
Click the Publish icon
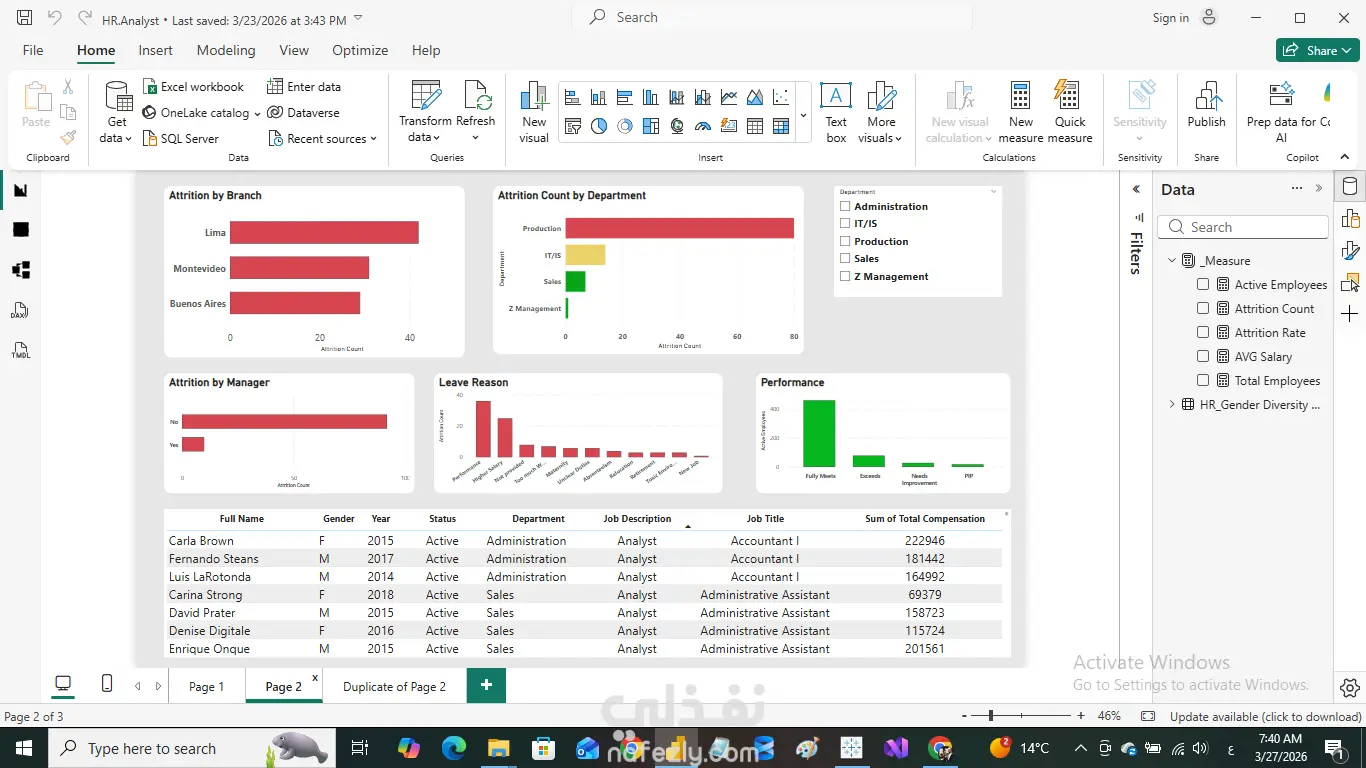tap(1206, 96)
